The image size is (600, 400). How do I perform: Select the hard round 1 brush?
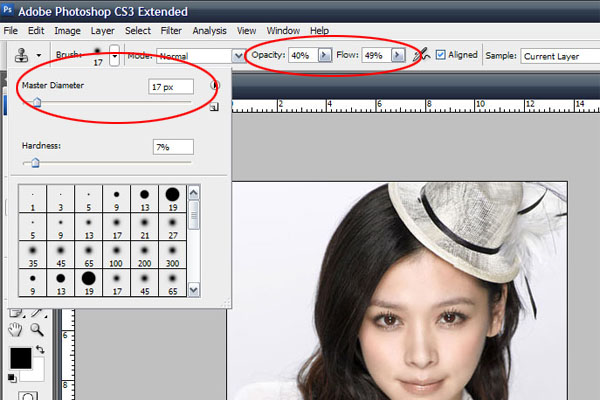pos(33,199)
